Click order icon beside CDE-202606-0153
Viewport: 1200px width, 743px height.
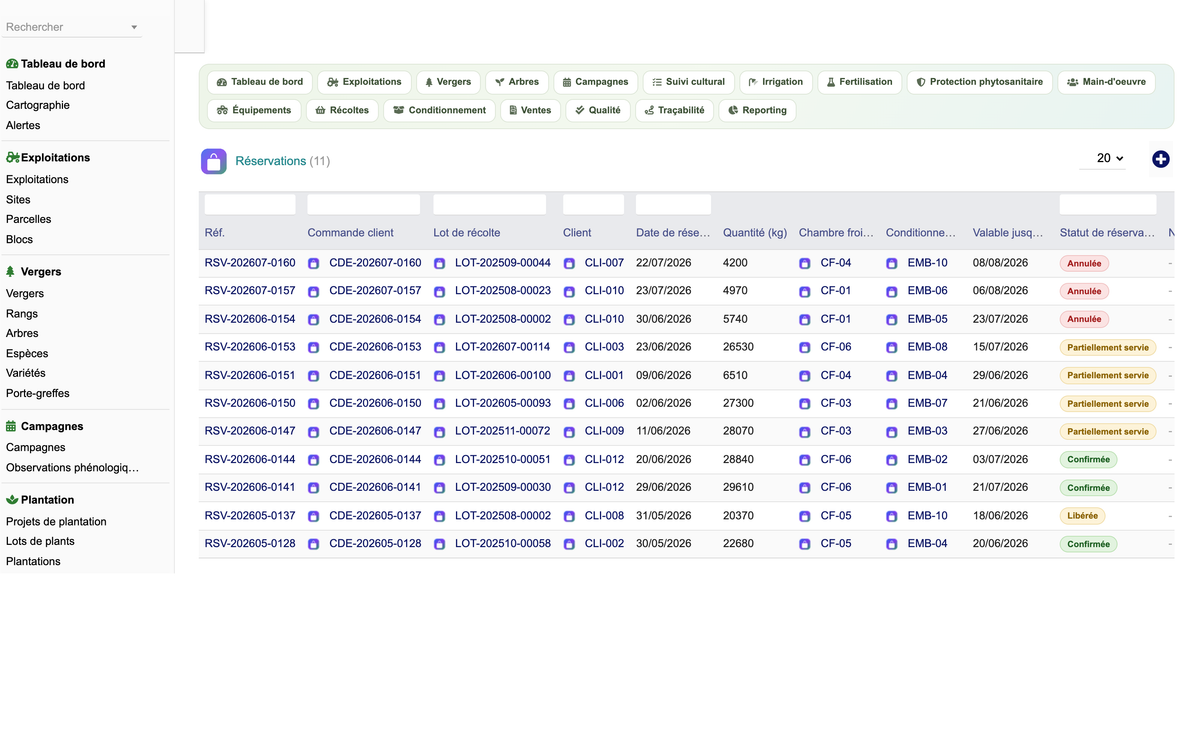[x=313, y=348]
